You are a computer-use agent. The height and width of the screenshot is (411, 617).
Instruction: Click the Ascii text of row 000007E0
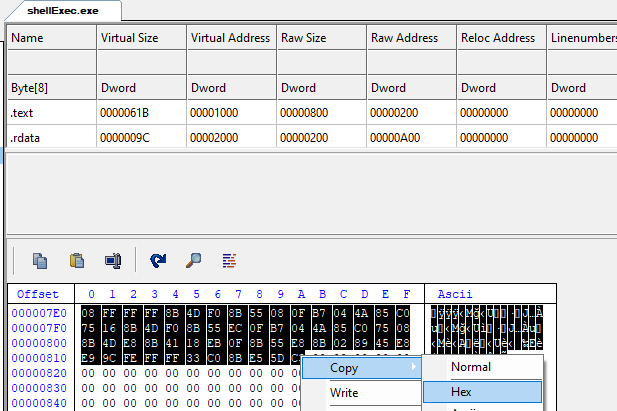coord(487,313)
